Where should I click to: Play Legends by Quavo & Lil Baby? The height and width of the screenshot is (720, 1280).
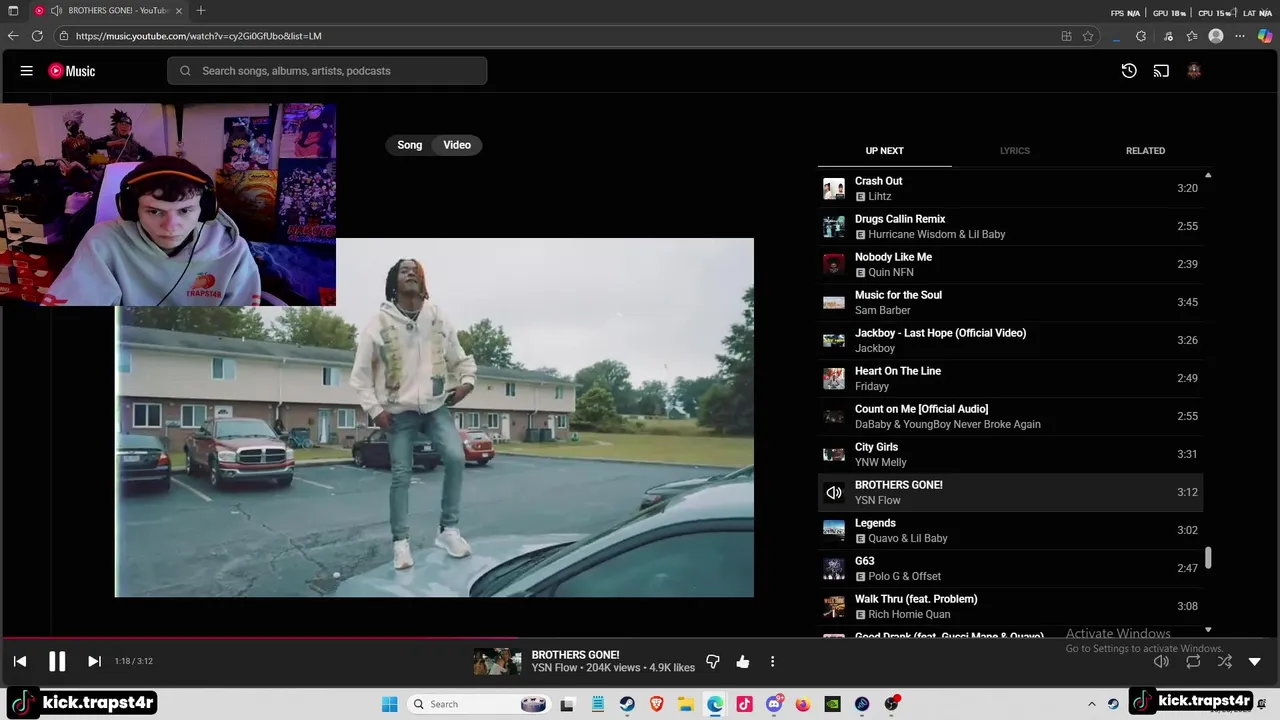[1010, 530]
